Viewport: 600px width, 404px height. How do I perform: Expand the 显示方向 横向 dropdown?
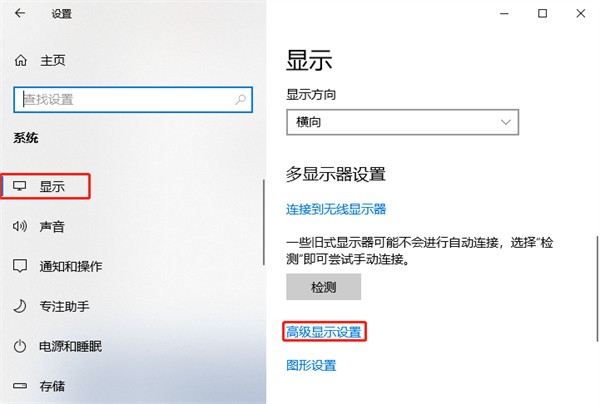point(403,122)
